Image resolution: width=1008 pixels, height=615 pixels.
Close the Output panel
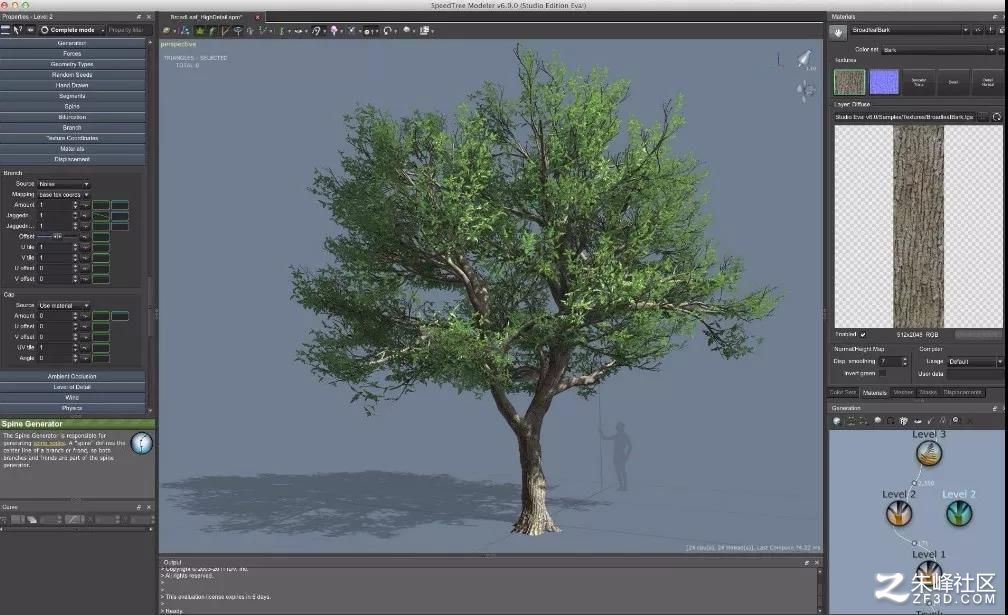817,562
